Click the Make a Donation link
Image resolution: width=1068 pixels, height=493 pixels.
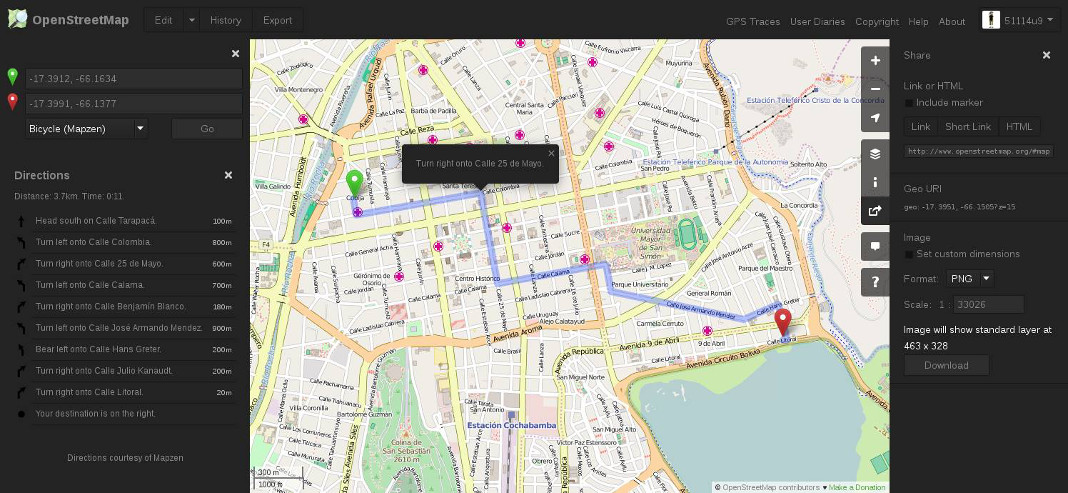[x=857, y=488]
